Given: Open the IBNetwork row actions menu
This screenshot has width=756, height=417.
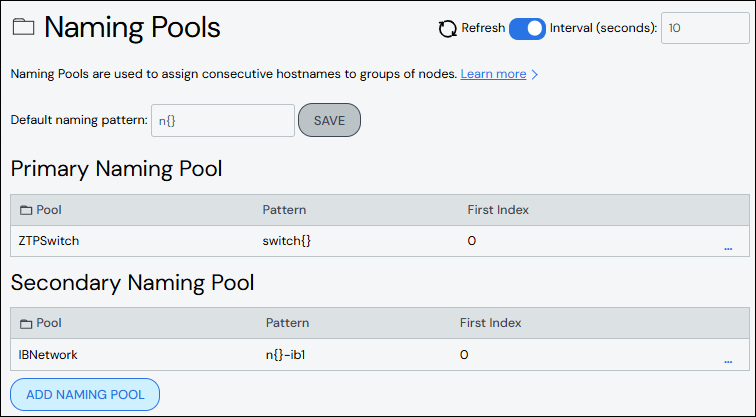Looking at the screenshot, I should [x=728, y=361].
